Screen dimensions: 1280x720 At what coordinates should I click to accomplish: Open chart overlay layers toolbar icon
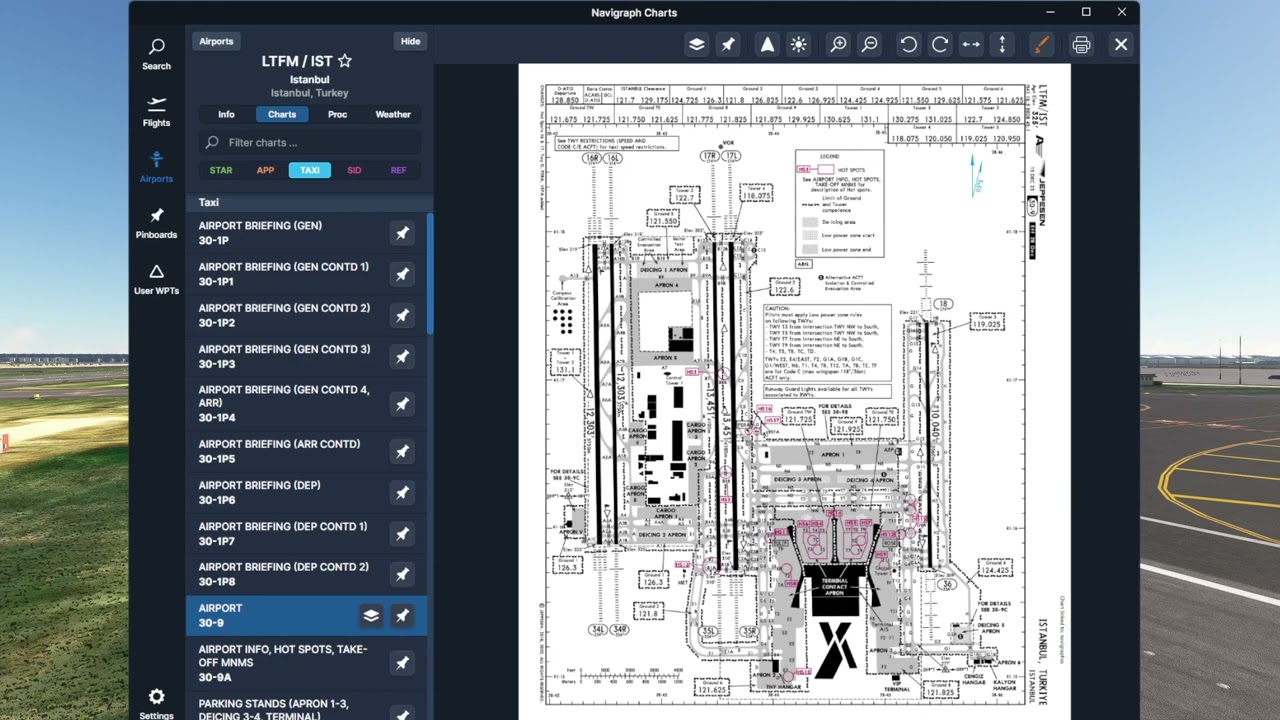coord(697,45)
